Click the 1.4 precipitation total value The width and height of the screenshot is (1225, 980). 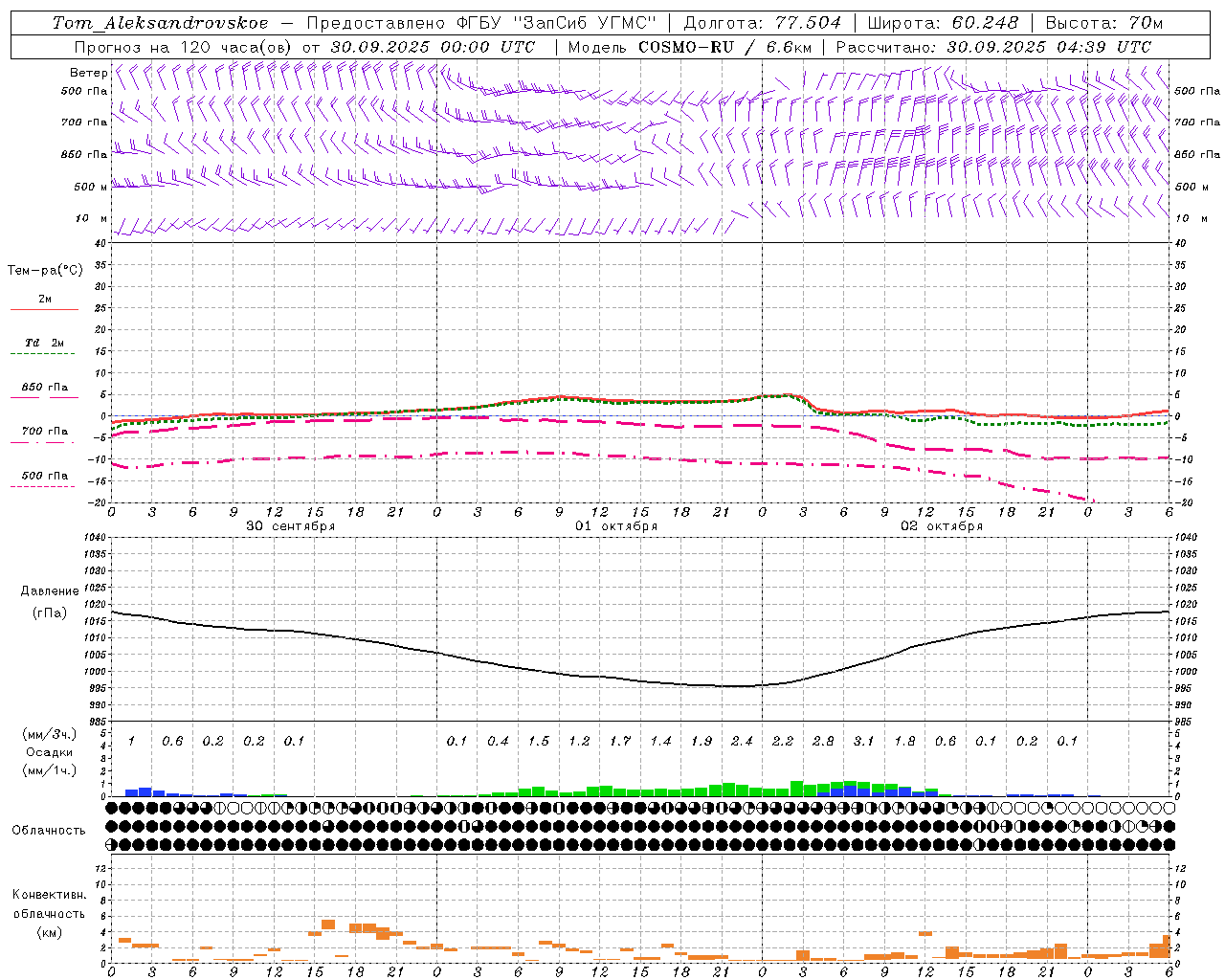point(660,741)
